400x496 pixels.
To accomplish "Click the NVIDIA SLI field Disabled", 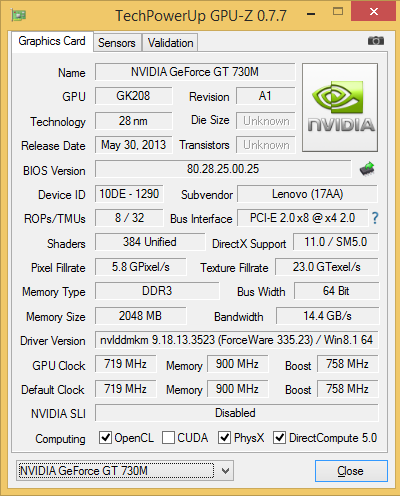I will 237,413.
